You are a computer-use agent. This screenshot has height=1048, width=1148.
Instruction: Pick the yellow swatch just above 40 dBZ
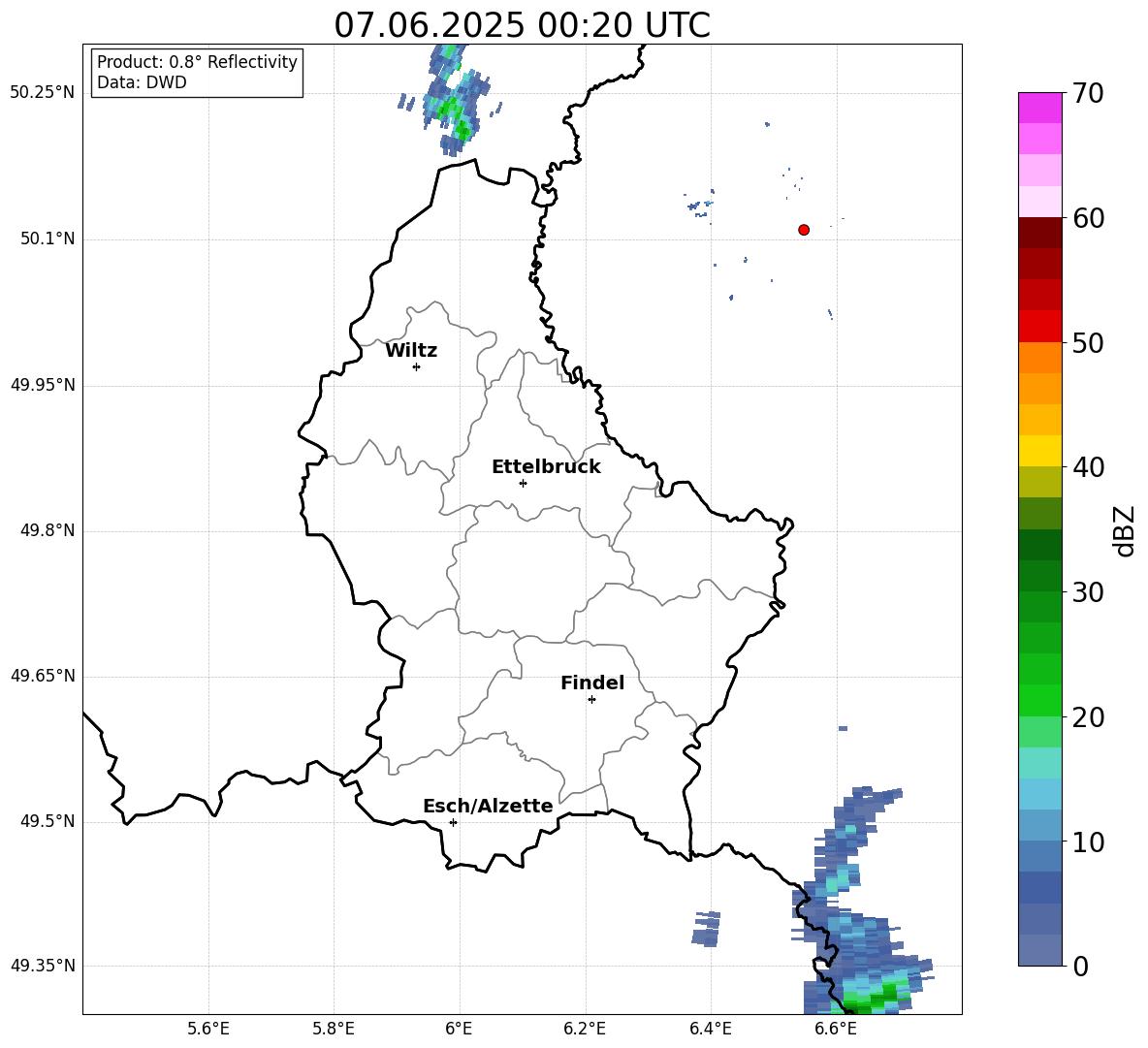tap(1040, 451)
